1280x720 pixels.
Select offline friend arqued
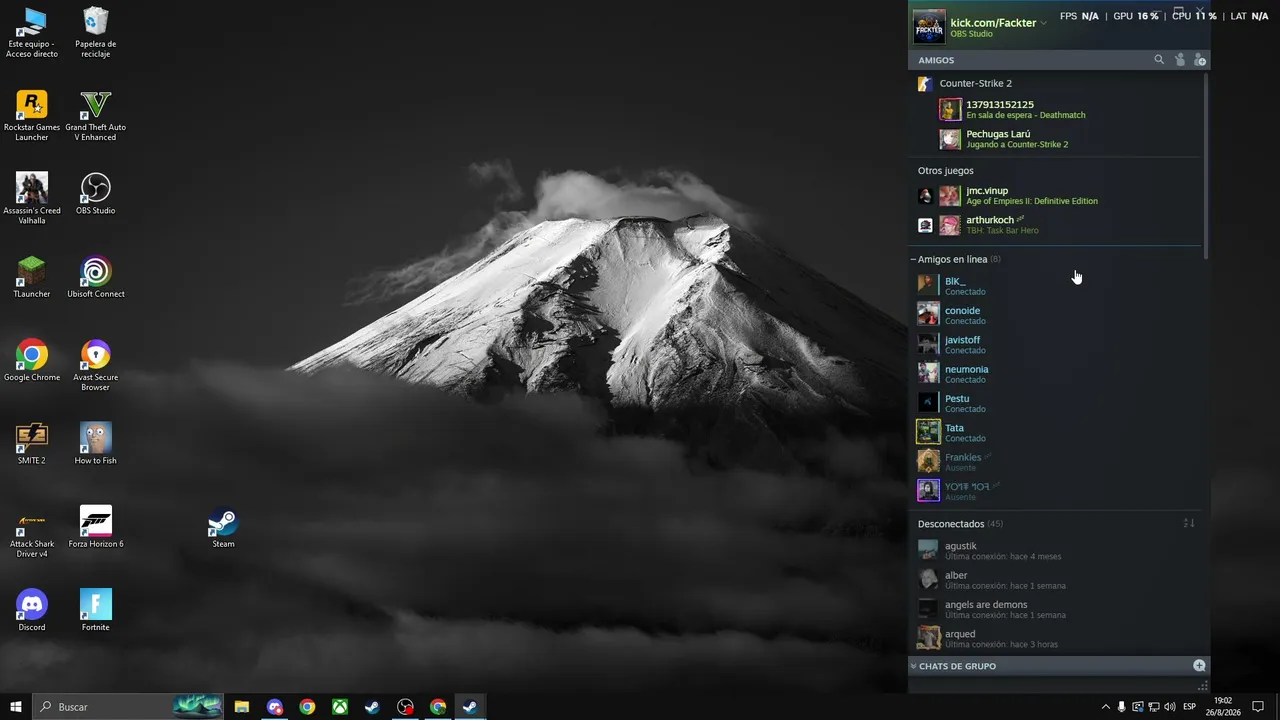pos(1057,638)
